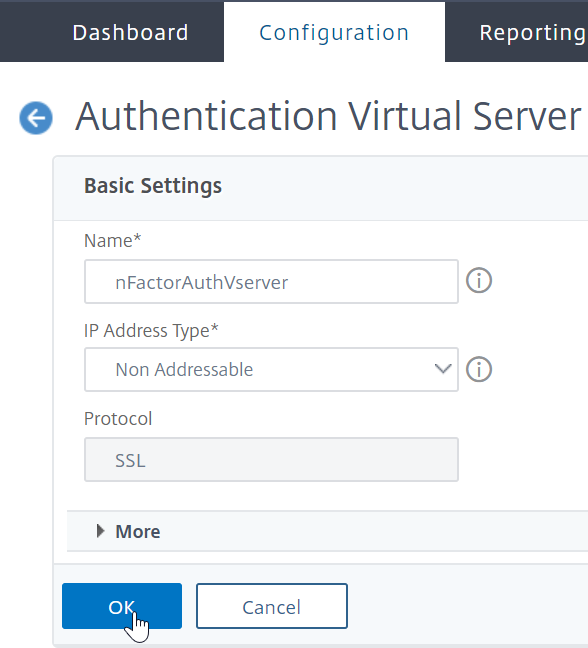The width and height of the screenshot is (588, 648).
Task: Click the Protocol field label
Action: coord(118,419)
